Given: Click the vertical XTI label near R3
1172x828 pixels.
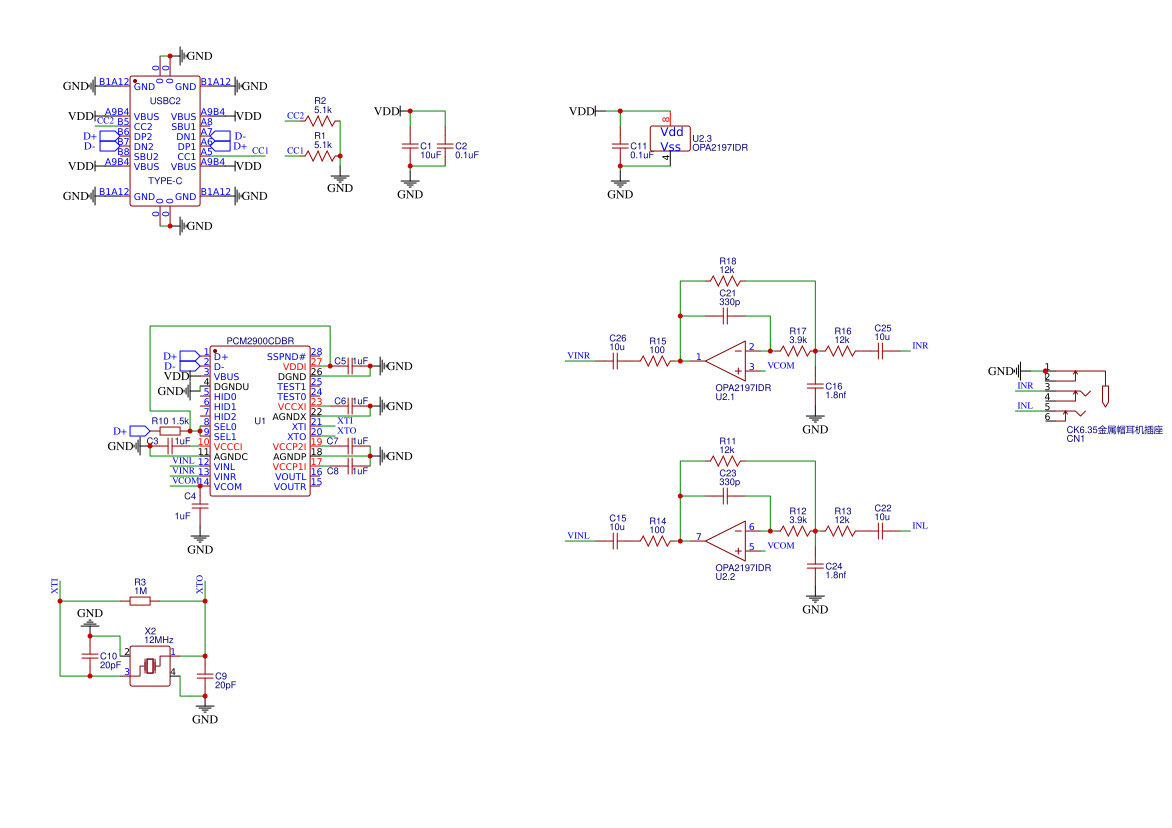Looking at the screenshot, I should click(55, 586).
